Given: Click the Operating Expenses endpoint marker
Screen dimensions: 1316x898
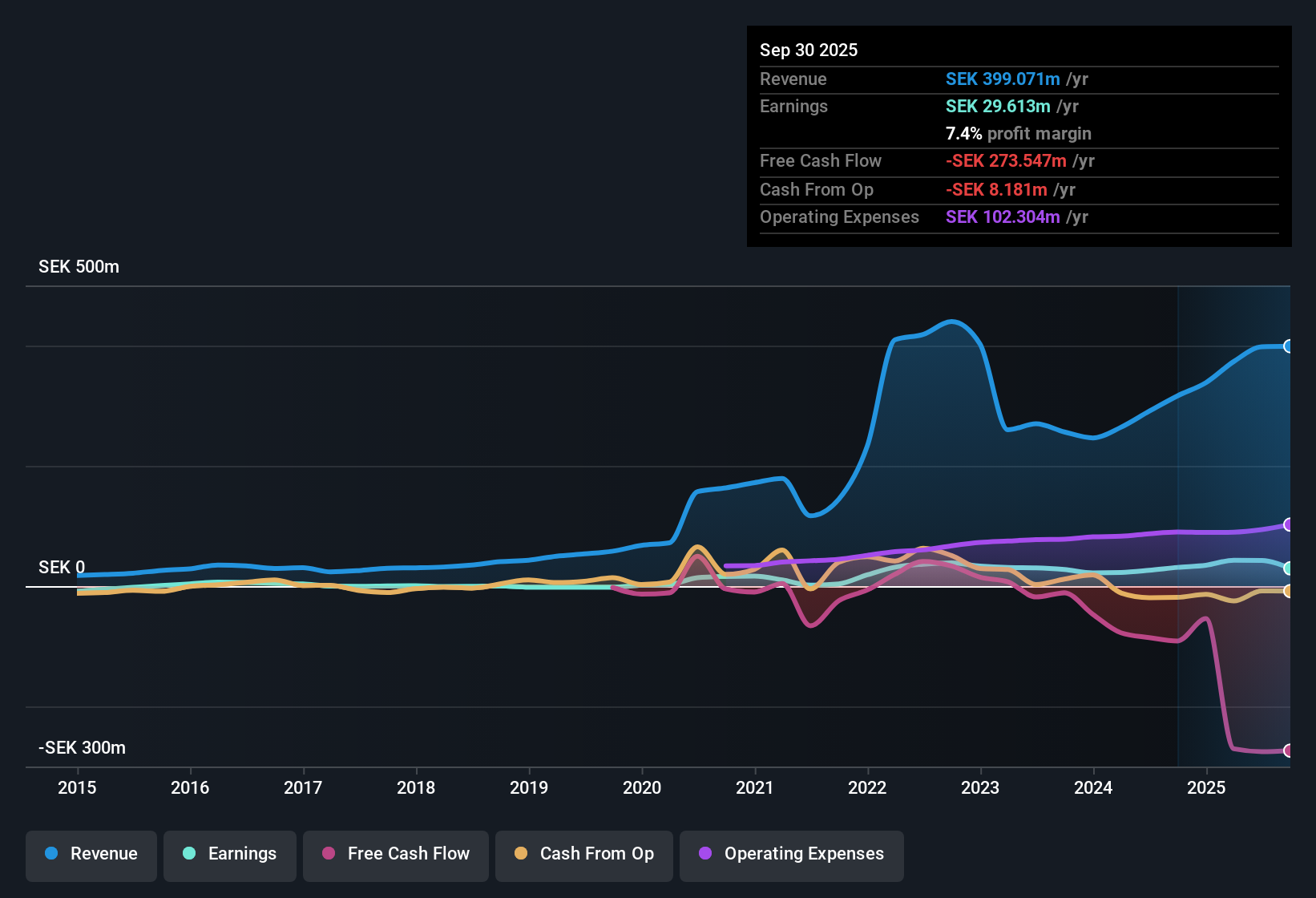Looking at the screenshot, I should [x=1289, y=524].
